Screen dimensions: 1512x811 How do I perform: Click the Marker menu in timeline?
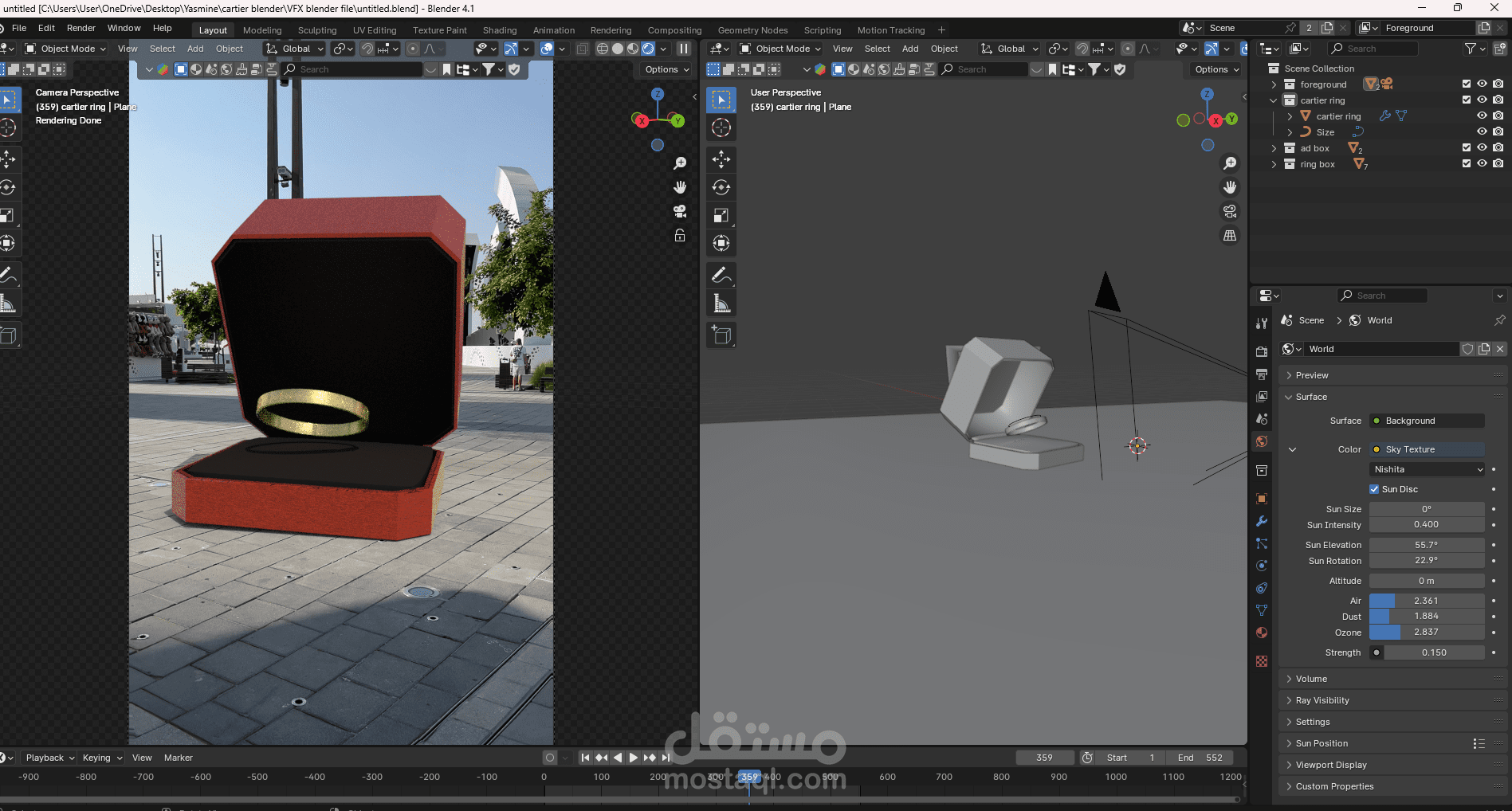[x=179, y=758]
